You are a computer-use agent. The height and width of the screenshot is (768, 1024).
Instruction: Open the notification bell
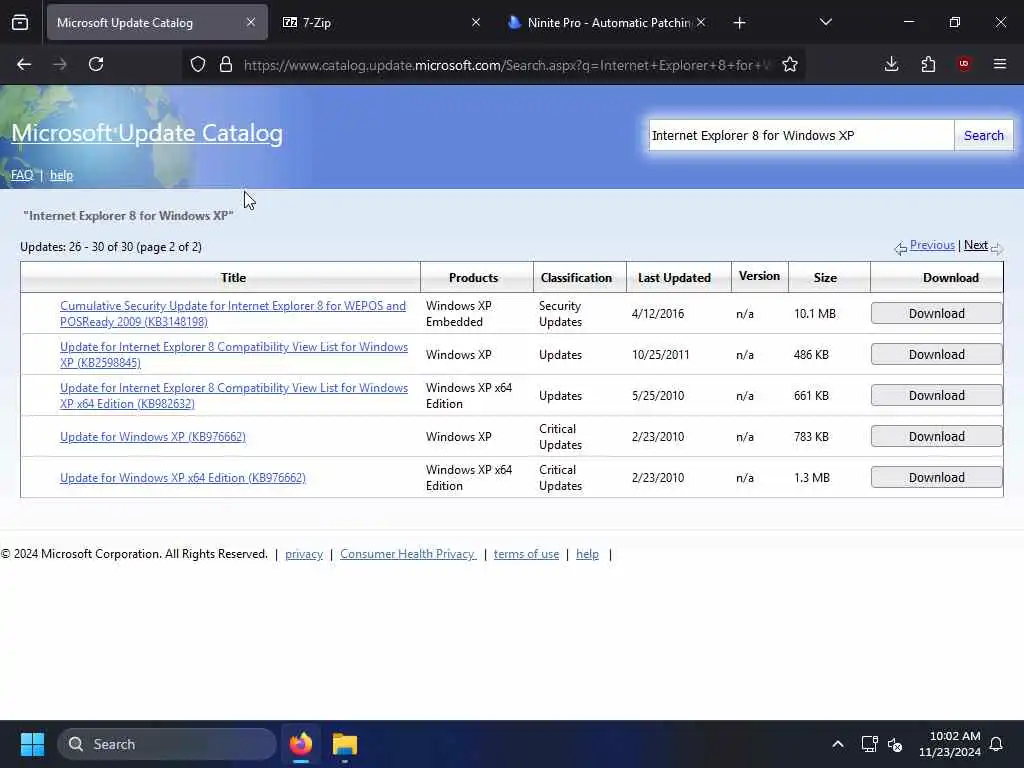997,744
